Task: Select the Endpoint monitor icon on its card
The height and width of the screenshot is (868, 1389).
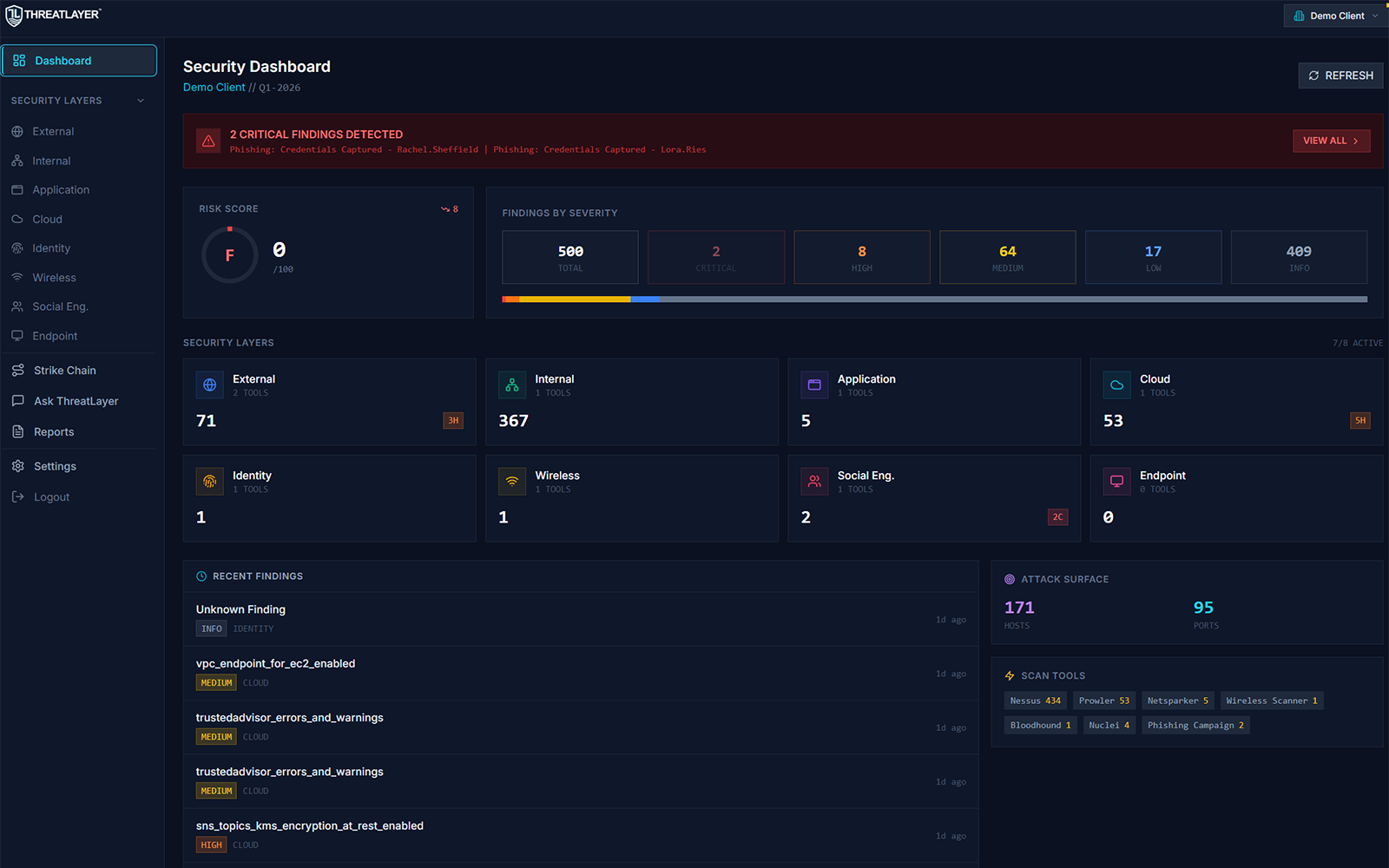Action: 1116,481
